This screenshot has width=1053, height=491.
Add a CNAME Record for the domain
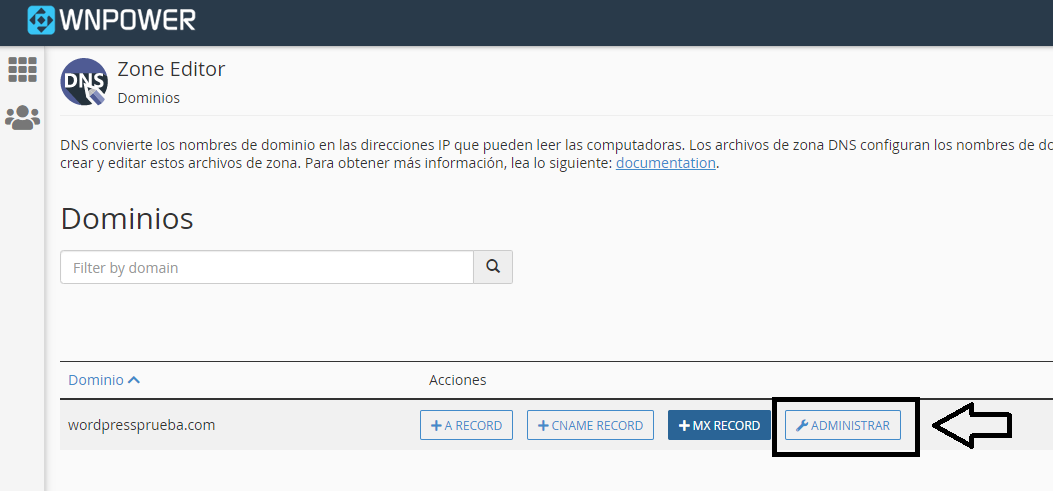tap(590, 425)
